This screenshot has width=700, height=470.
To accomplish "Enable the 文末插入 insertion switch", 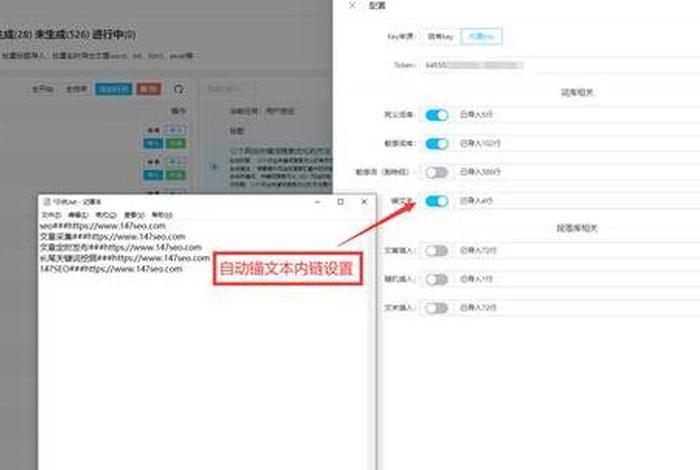I will coord(437,308).
